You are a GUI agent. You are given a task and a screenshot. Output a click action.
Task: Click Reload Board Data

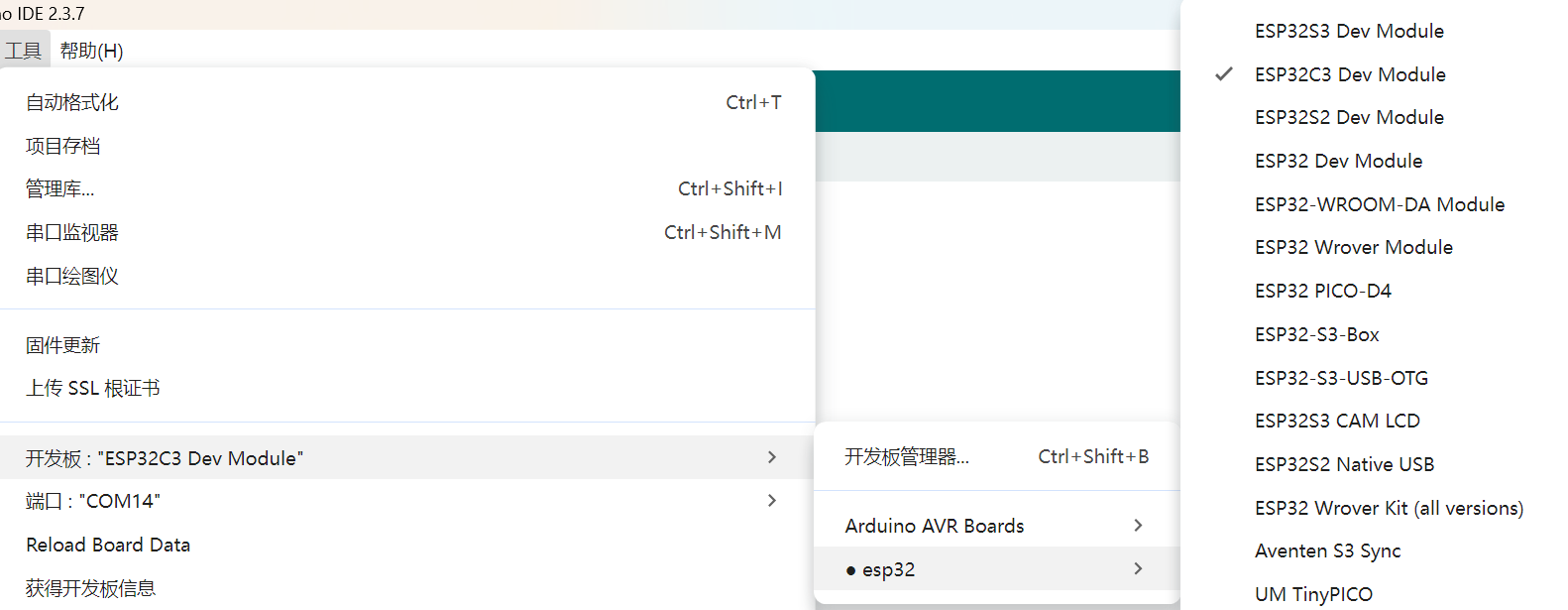[x=407, y=545]
